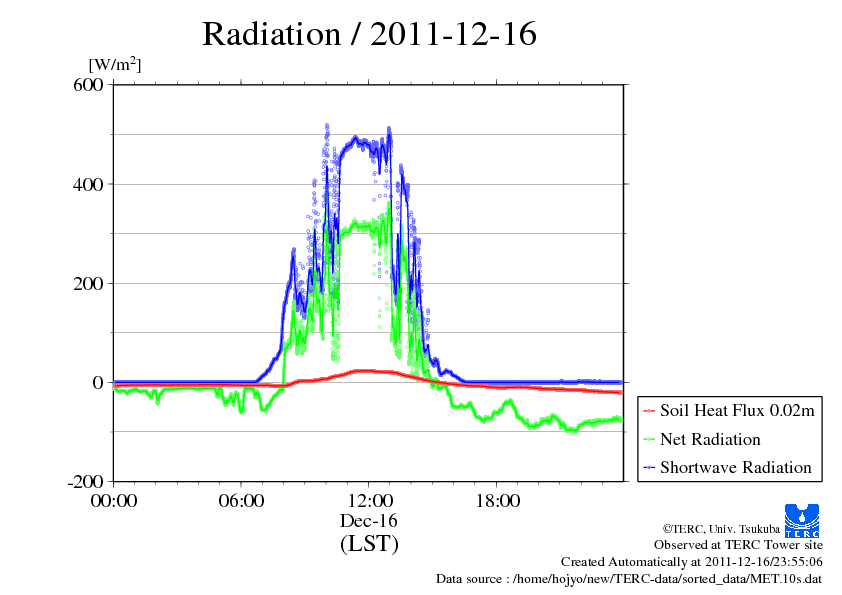Image resolution: width=842 pixels, height=595 pixels.
Task: Select the chart title 'Radiation / 2011-12-16'
Action: click(369, 34)
